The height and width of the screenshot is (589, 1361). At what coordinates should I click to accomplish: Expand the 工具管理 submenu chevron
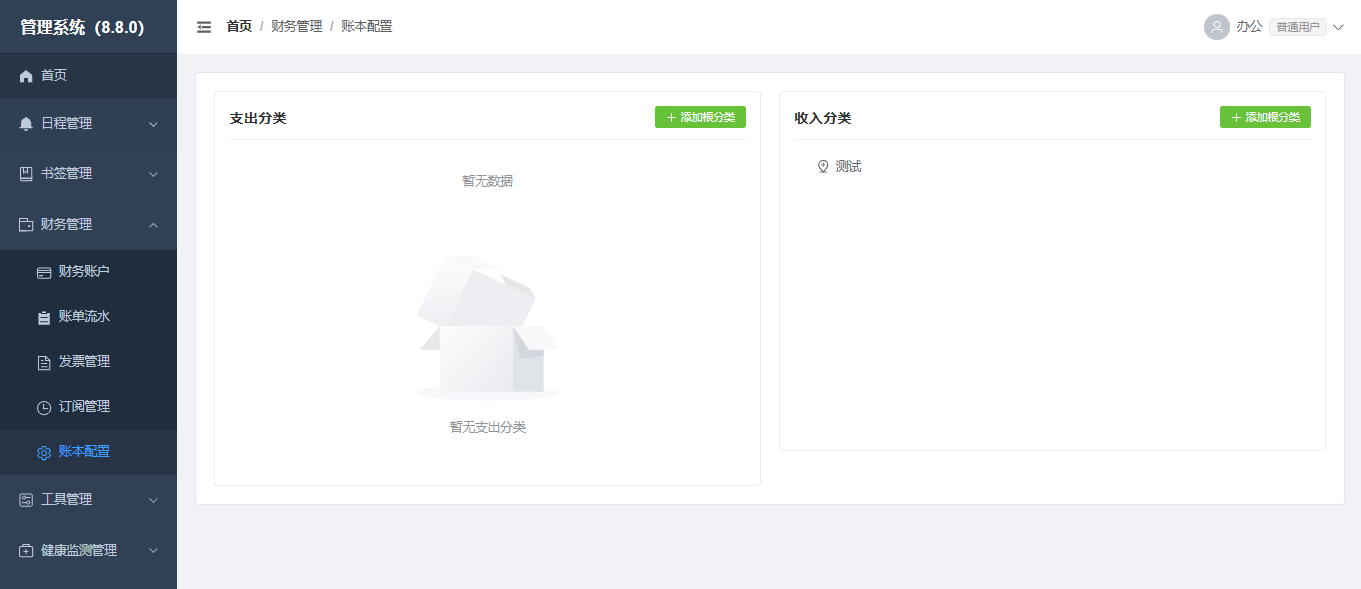[153, 500]
